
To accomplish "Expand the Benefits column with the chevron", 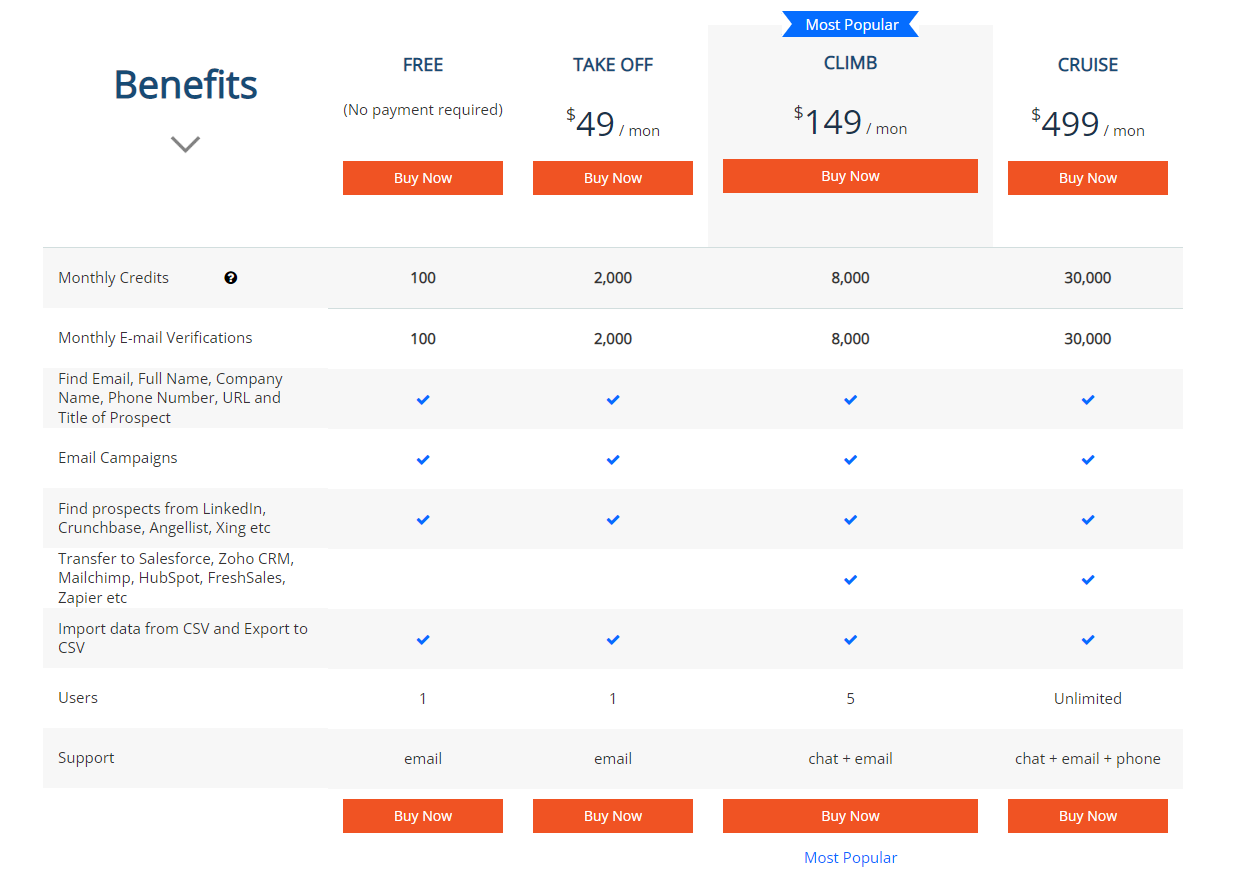I will point(185,144).
